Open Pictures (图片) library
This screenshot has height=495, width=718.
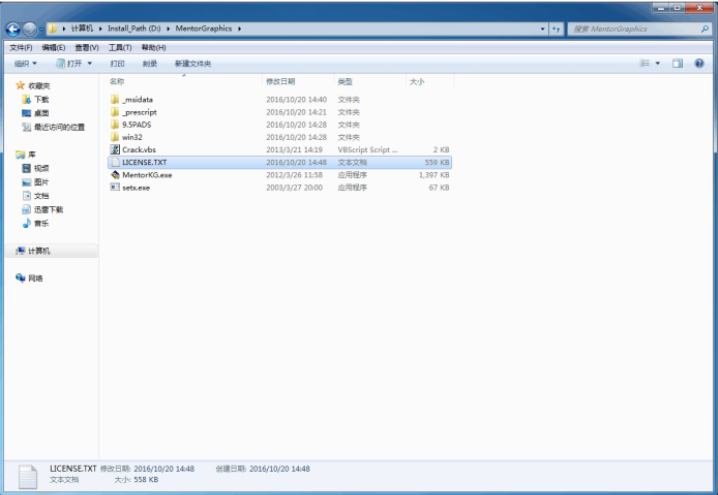pos(35,182)
